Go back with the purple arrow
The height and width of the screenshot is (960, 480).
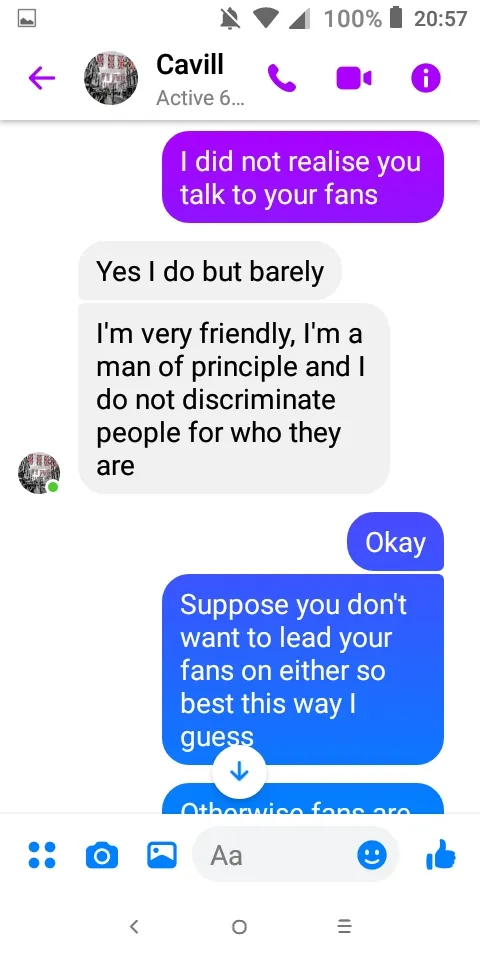tap(42, 78)
